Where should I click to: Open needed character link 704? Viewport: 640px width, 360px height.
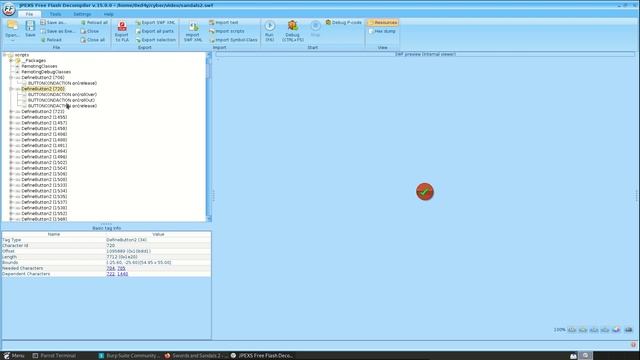tap(111, 268)
